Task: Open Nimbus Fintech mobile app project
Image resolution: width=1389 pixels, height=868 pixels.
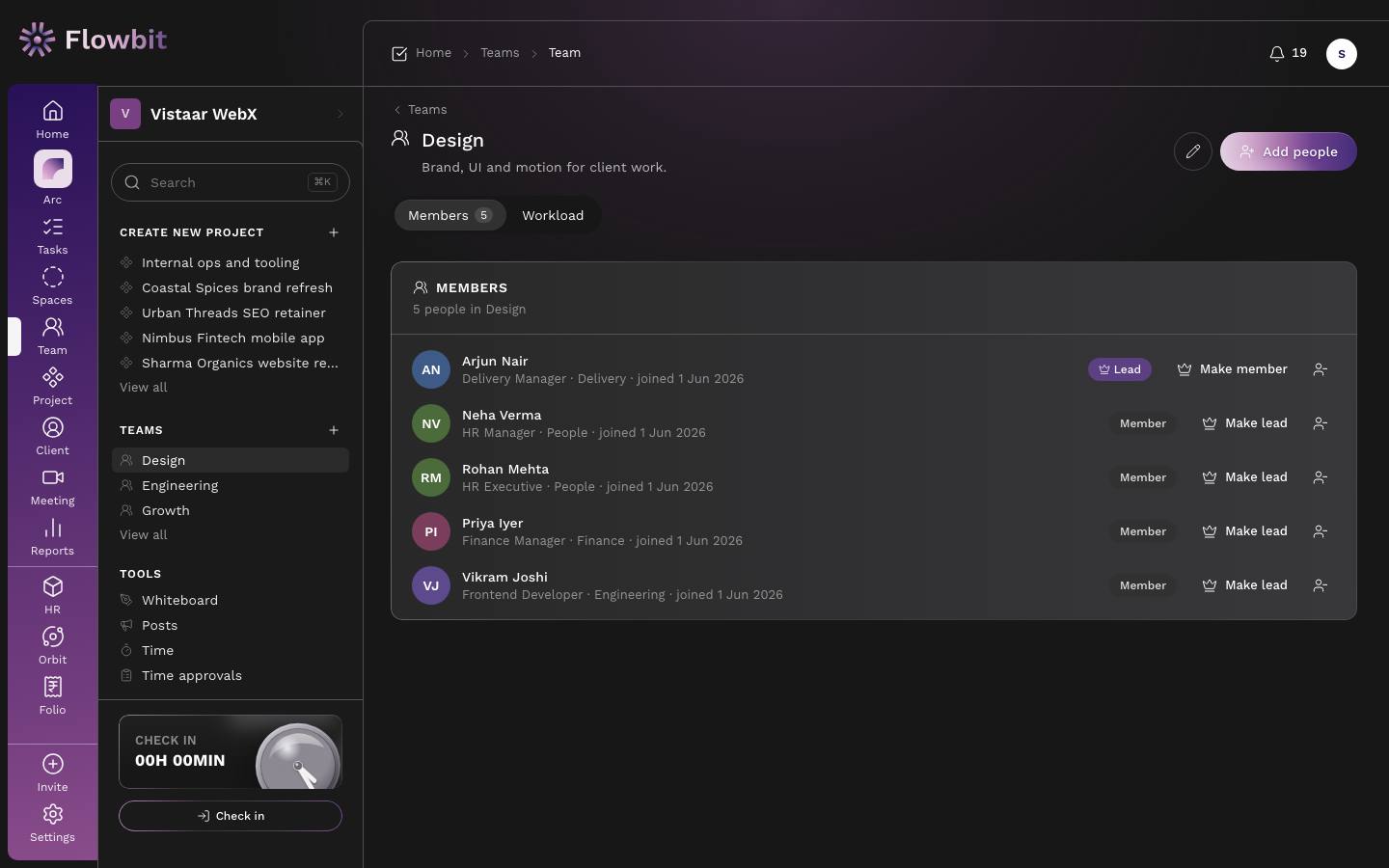Action: tap(231, 338)
